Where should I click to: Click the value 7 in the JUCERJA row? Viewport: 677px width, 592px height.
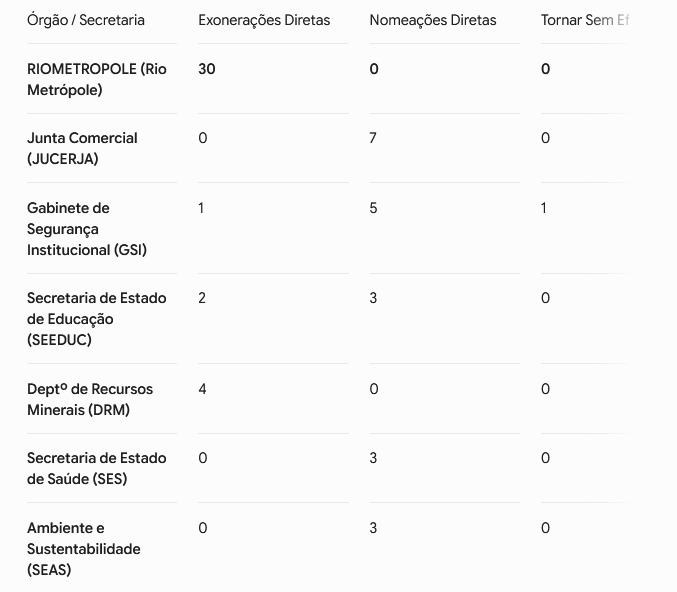(373, 138)
